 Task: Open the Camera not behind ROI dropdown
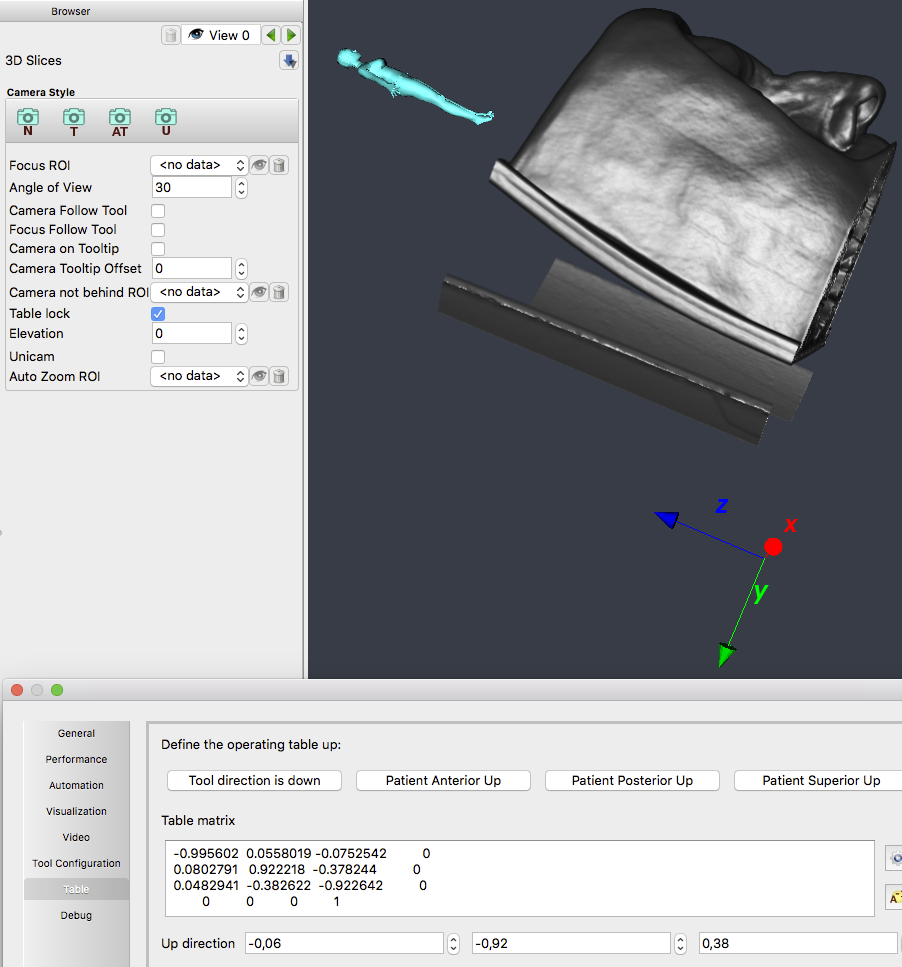click(199, 293)
